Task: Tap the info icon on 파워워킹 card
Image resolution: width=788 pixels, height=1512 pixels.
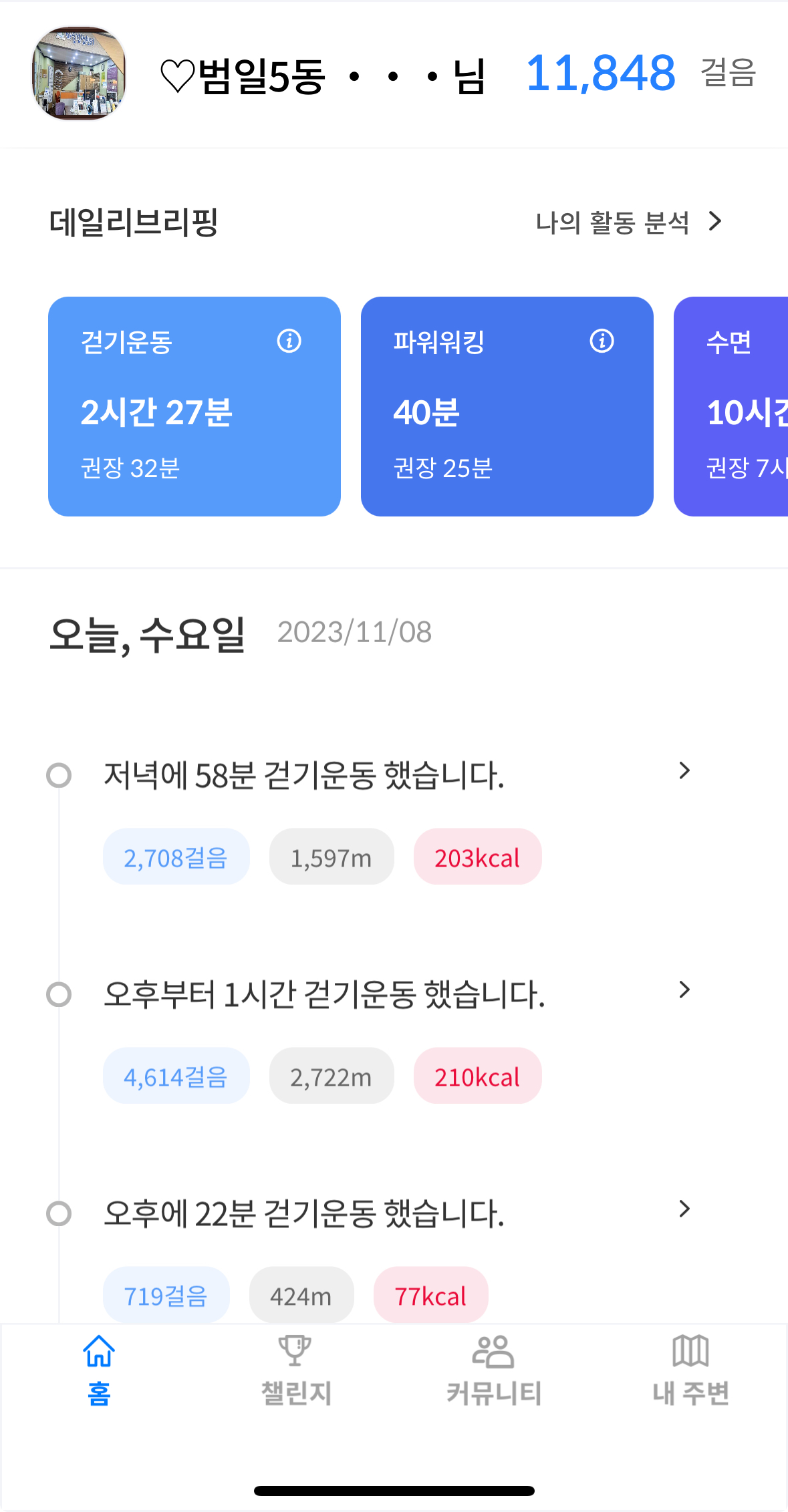Action: [602, 341]
